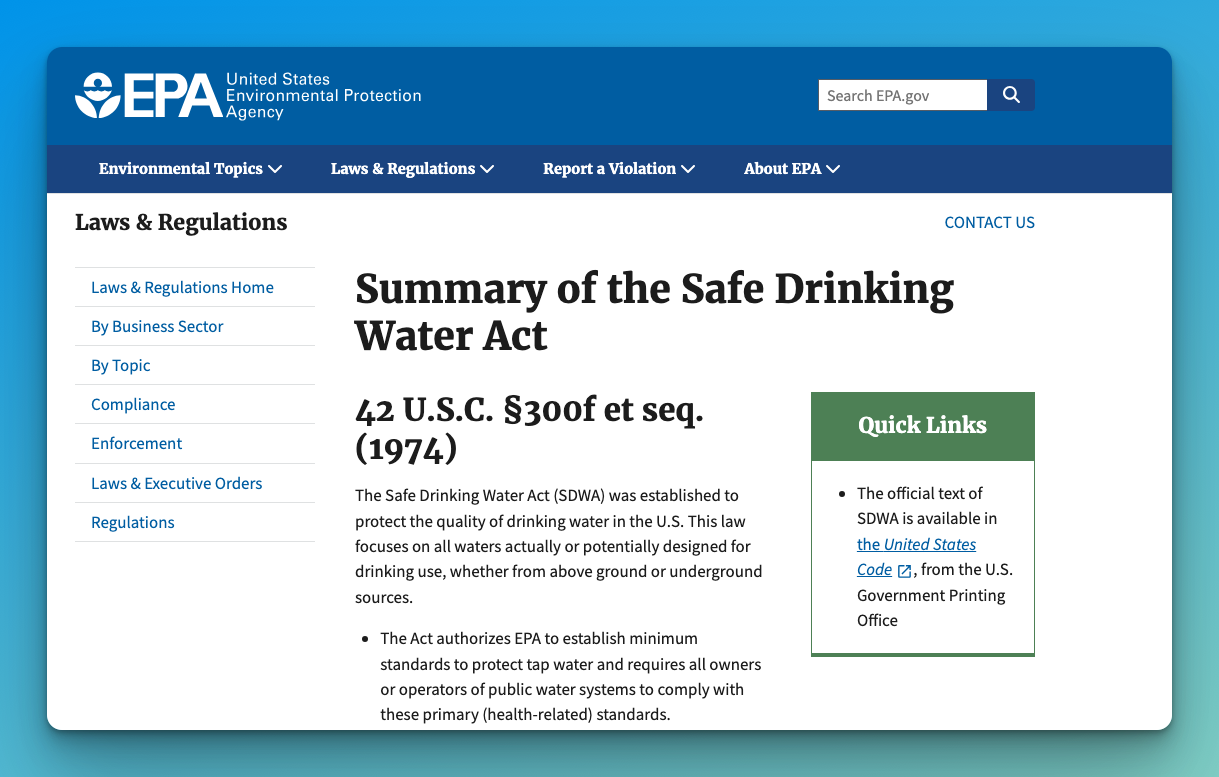
Task: Click the magnifying glass search button
Action: 1011,95
